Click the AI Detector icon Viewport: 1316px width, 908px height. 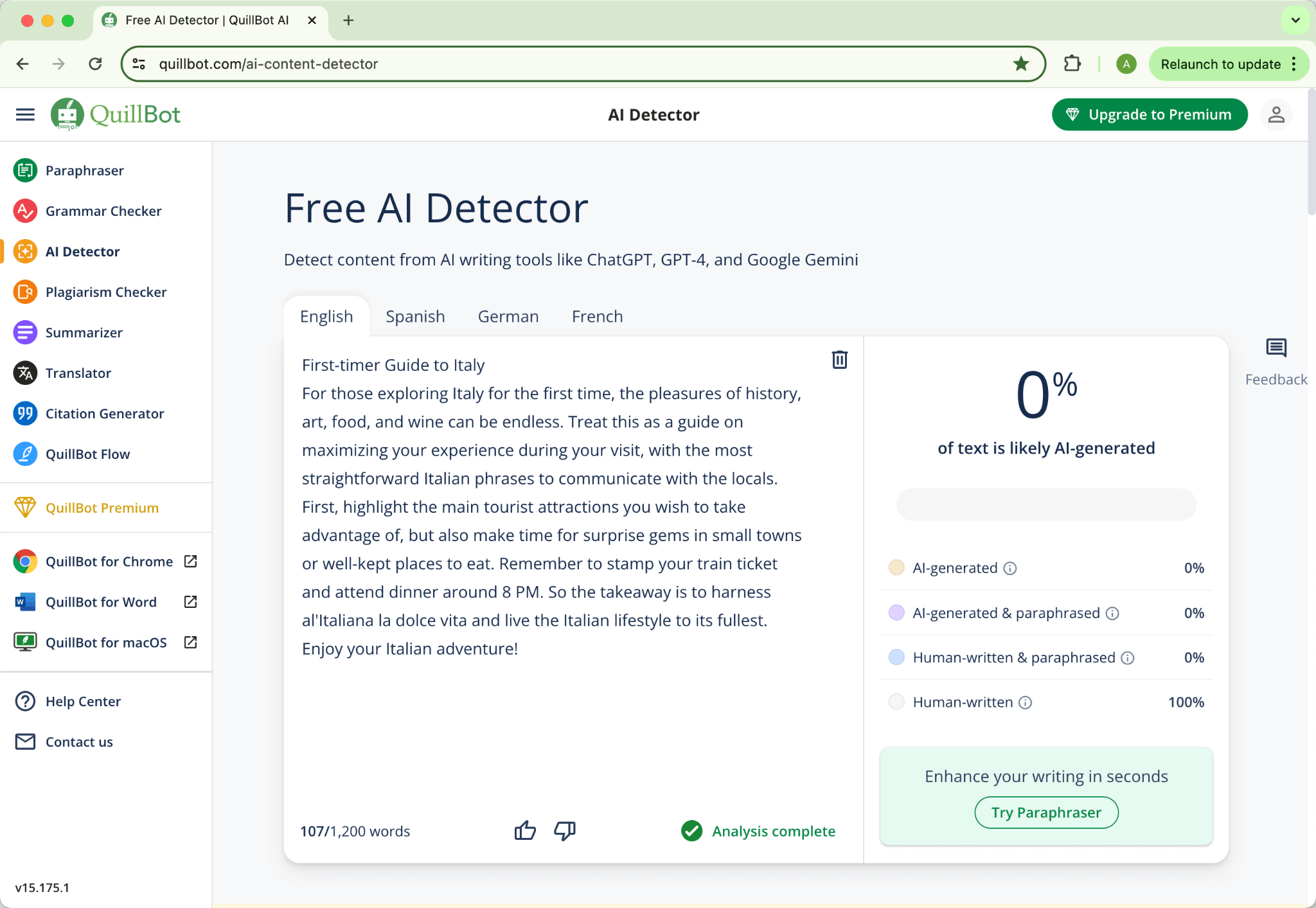pyautogui.click(x=25, y=251)
